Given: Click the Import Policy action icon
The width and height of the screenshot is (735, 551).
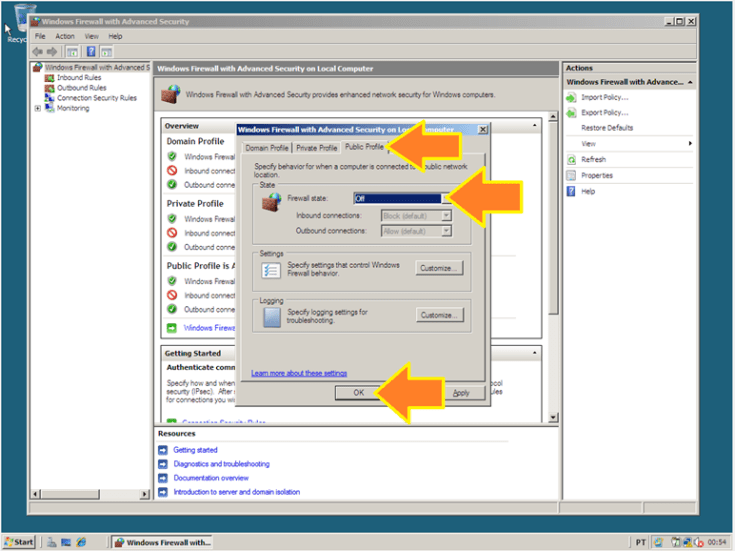Looking at the screenshot, I should (x=571, y=97).
